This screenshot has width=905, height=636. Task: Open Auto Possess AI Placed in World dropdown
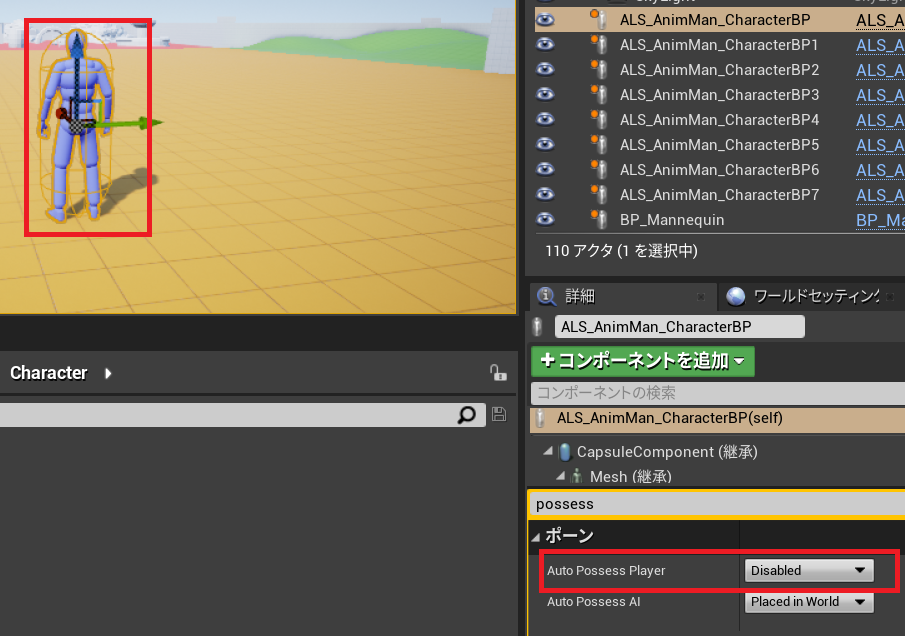coord(809,601)
